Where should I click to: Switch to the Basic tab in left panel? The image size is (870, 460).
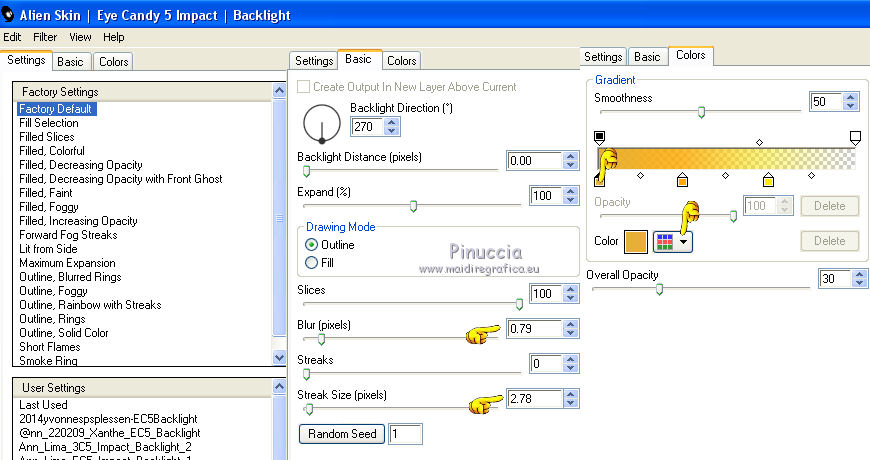click(70, 62)
